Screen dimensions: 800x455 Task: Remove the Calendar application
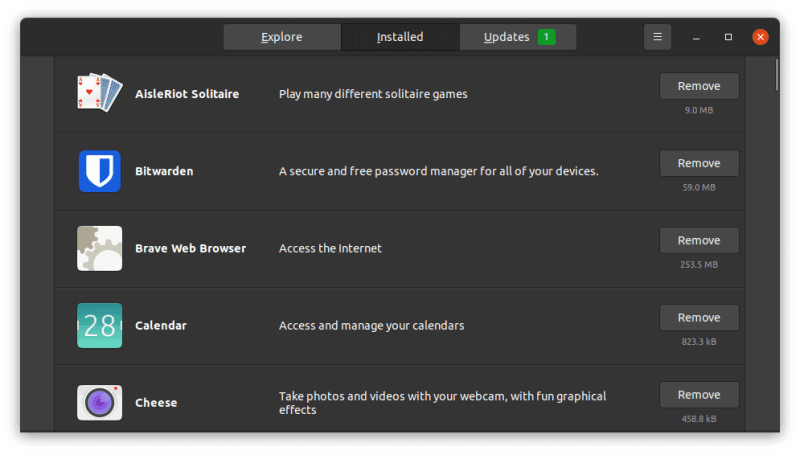[699, 317]
